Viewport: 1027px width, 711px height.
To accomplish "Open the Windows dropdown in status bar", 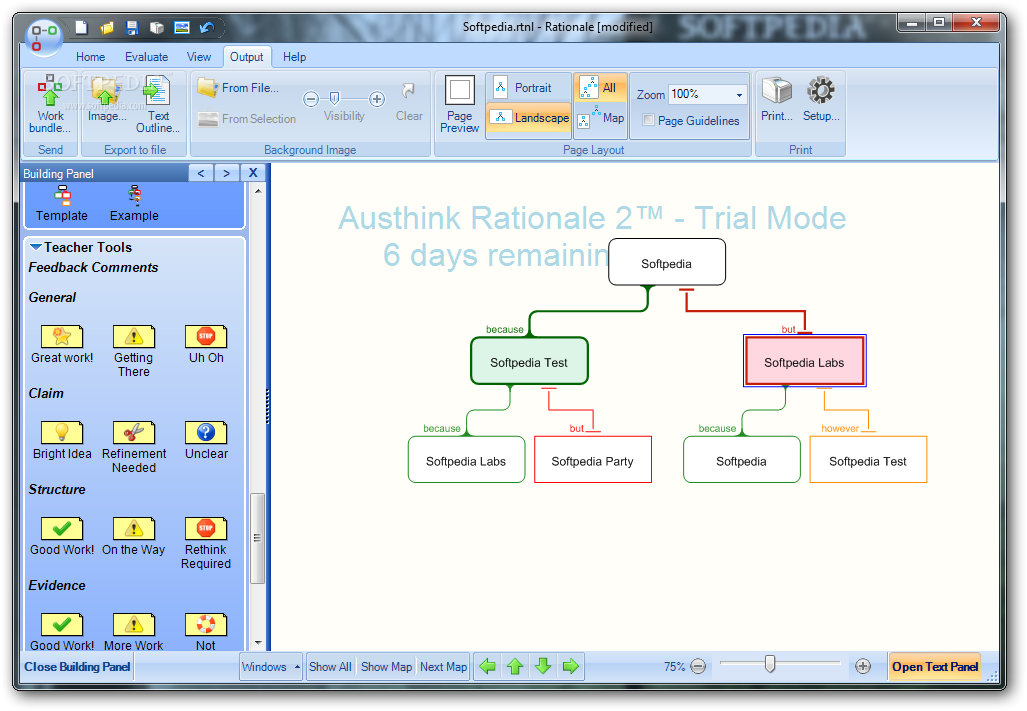I will (271, 666).
